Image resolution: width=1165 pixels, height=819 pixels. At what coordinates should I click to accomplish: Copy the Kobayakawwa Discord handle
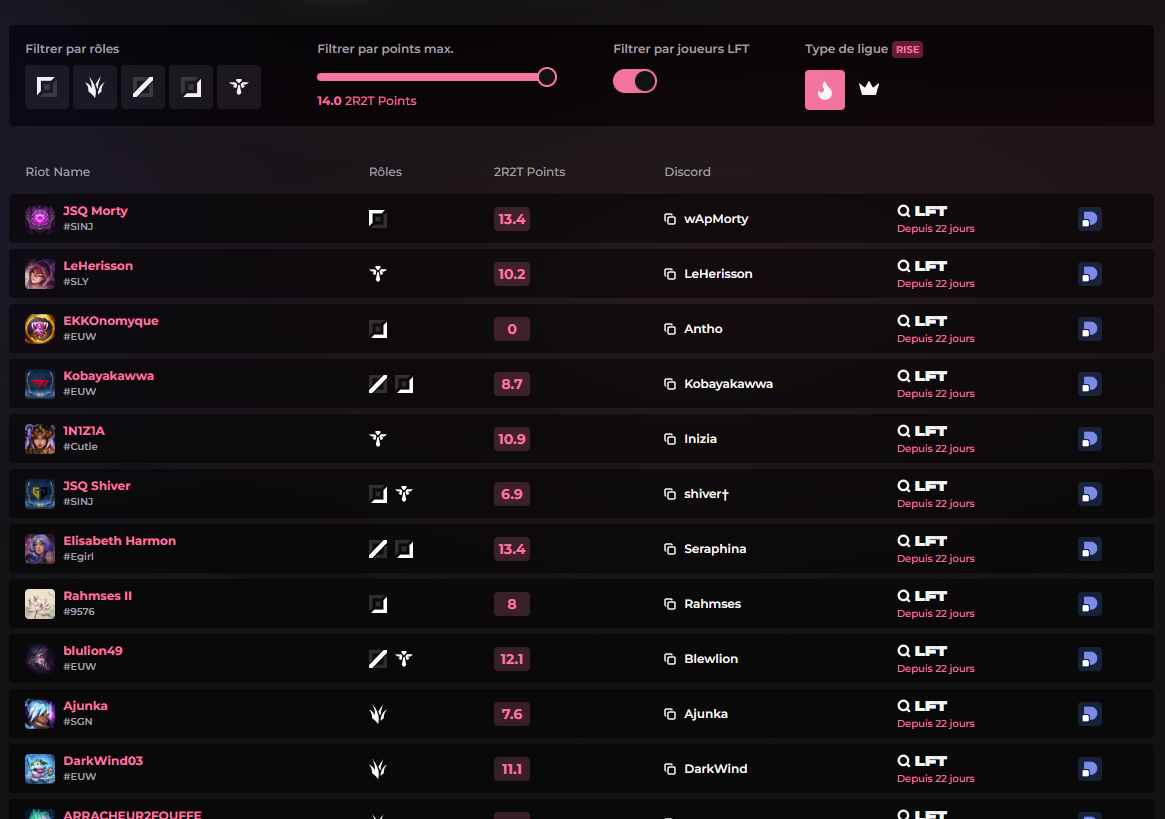(x=670, y=384)
